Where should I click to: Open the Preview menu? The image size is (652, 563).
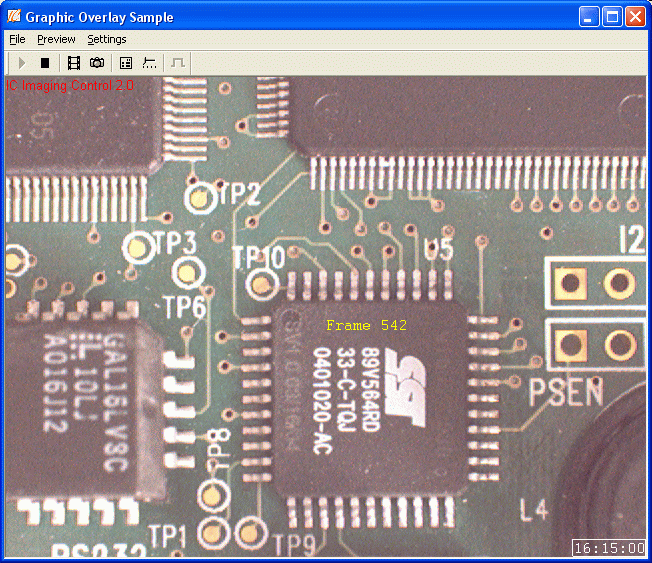pos(56,39)
